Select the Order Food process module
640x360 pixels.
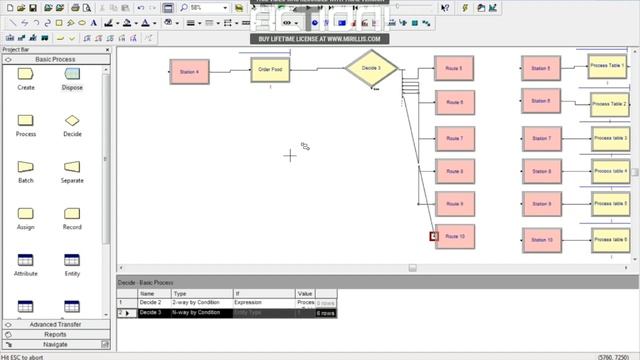[270, 70]
